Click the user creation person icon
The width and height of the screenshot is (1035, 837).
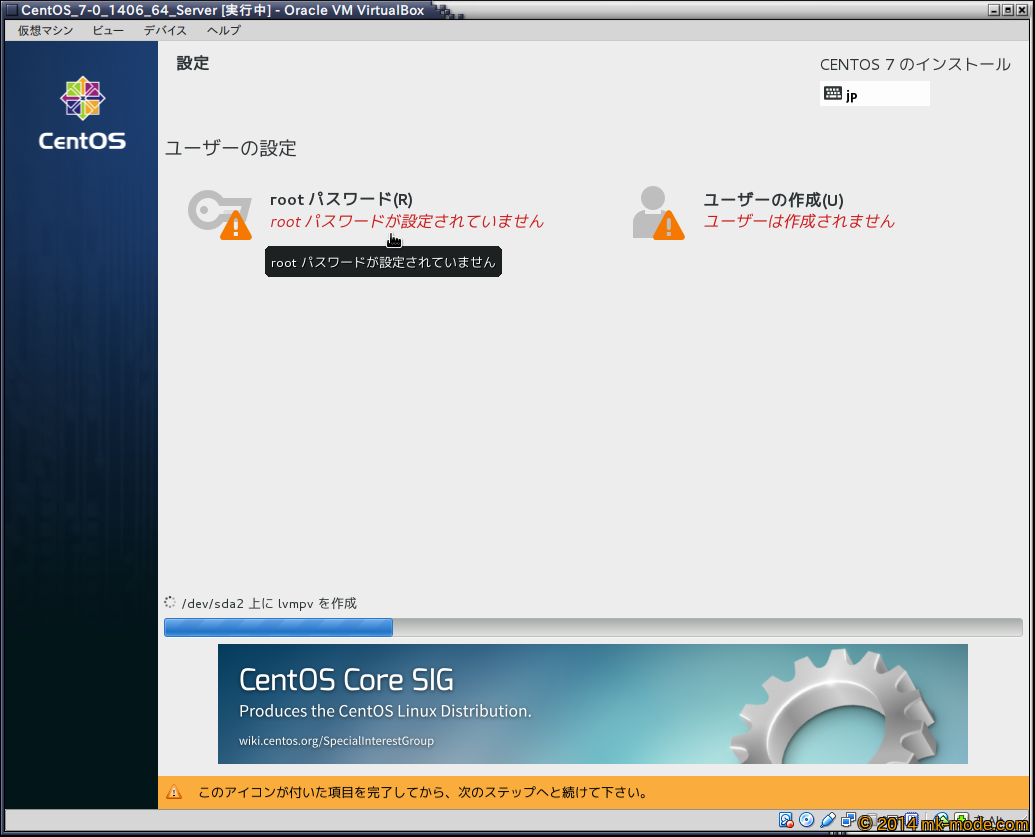(650, 210)
